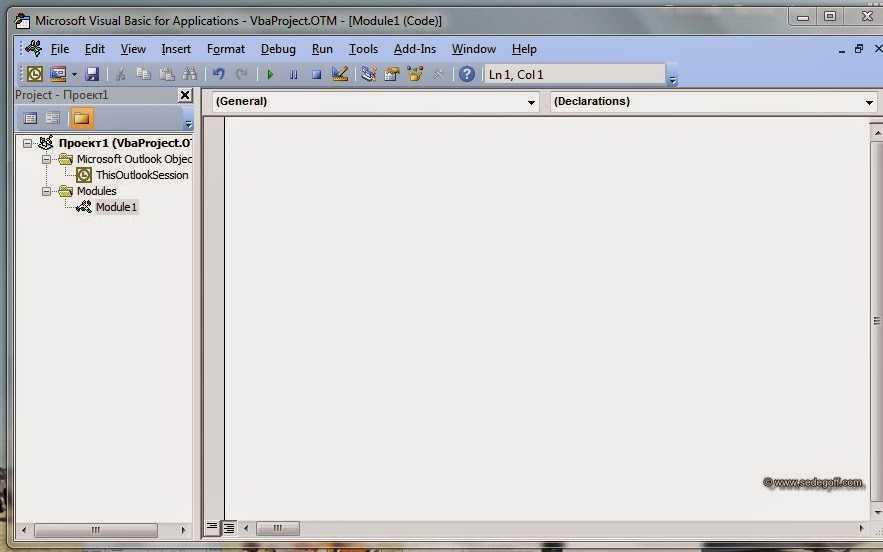
Task: Select Module1 in project tree
Action: coord(116,207)
